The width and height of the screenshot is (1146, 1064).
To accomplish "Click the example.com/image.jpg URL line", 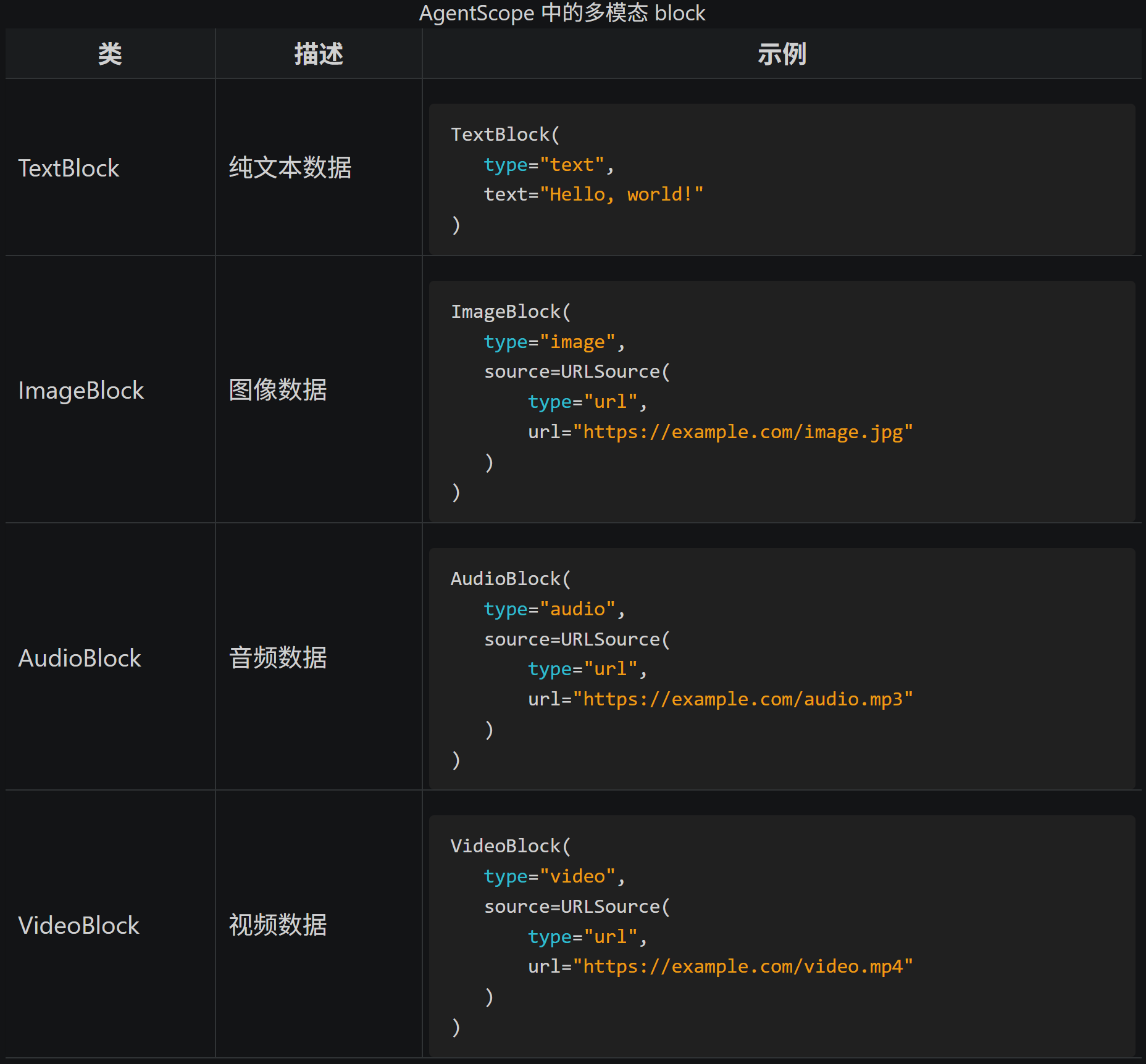I will 720,432.
